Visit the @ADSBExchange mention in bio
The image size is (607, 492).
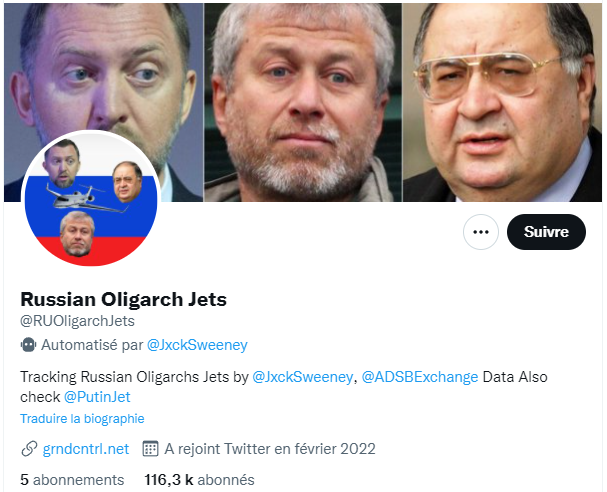(x=420, y=377)
